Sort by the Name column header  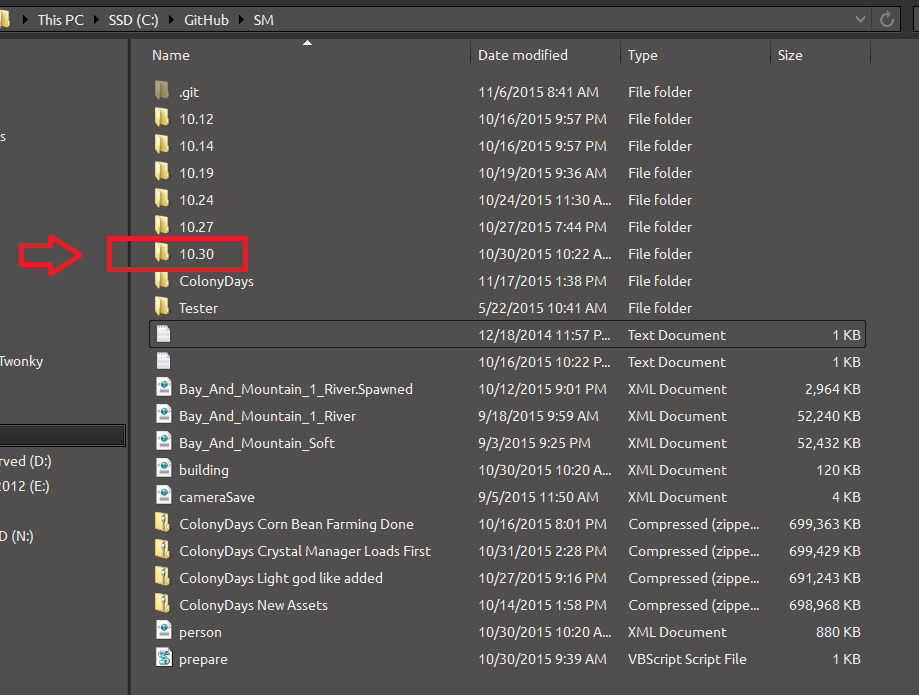171,55
